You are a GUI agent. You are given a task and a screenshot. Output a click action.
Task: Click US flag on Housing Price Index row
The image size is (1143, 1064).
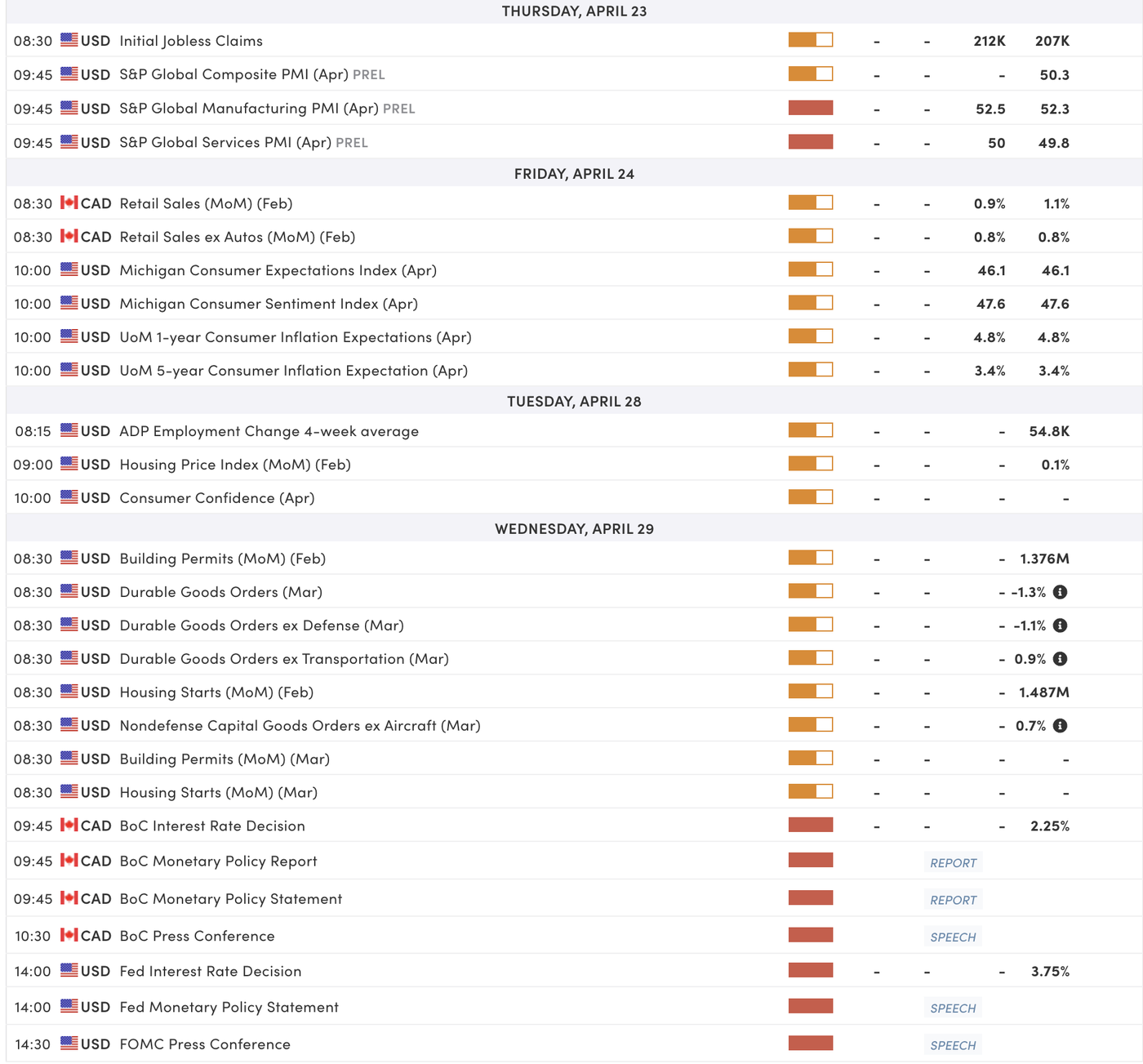click(x=69, y=464)
